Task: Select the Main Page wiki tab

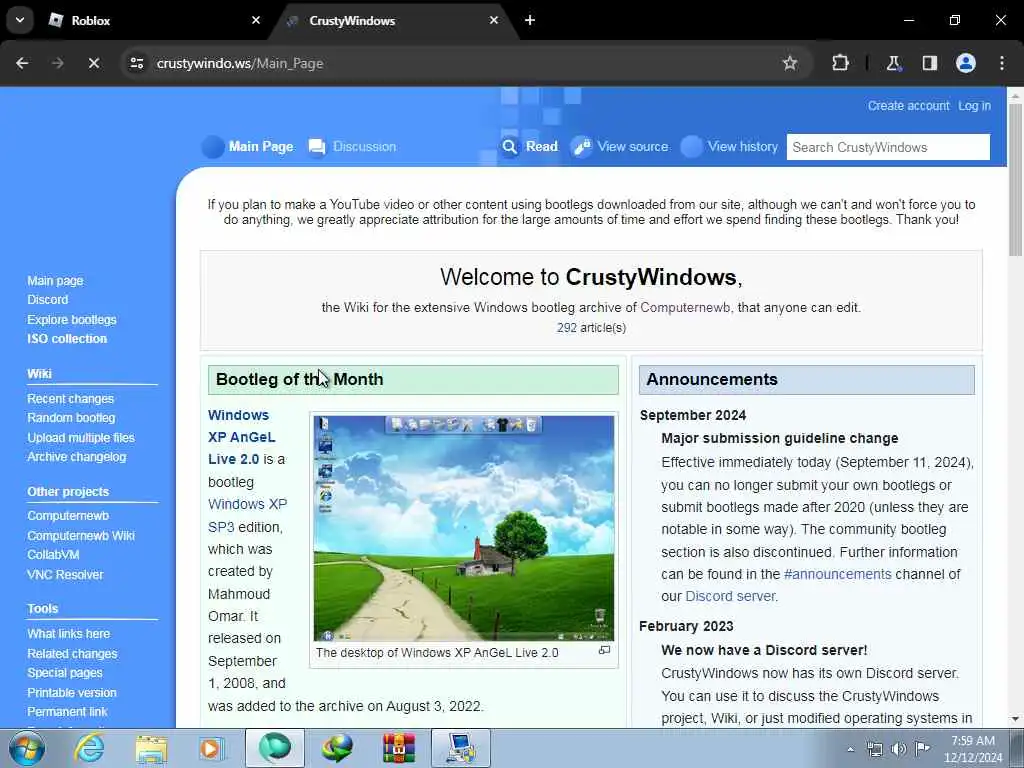Action: [248, 147]
